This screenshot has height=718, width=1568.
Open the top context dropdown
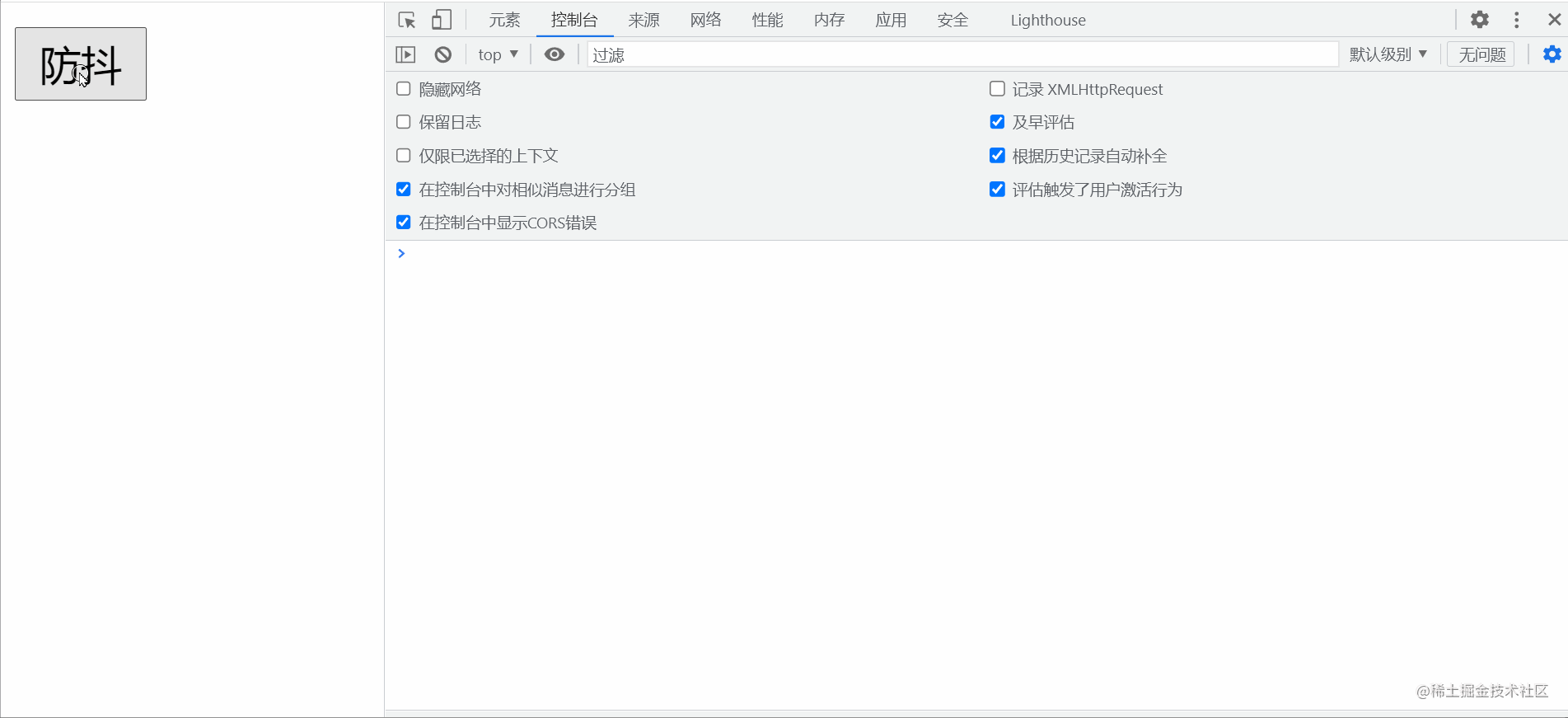click(498, 54)
